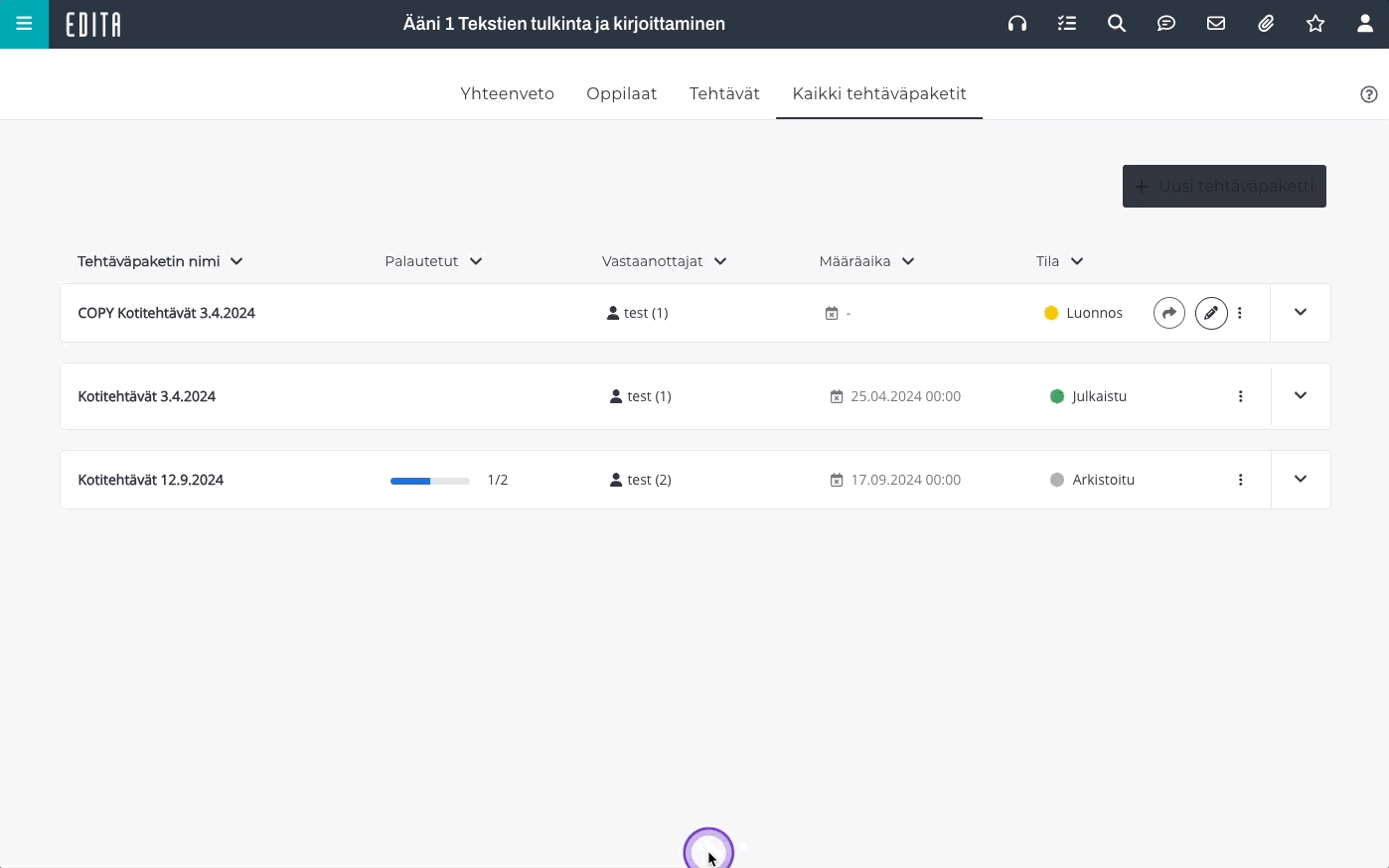Open three-dot menu for COPY Kotitehtävät 3.4.2024
Viewport: 1389px width, 868px height.
coord(1240,313)
